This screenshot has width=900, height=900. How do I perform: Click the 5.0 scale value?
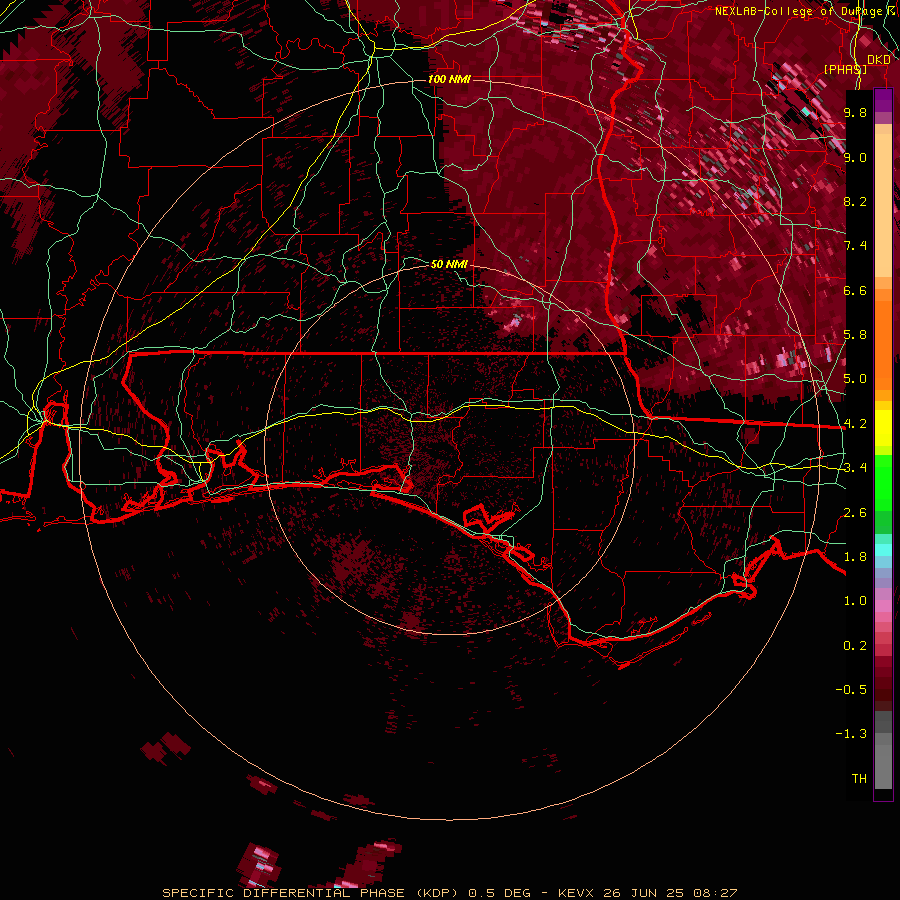click(x=855, y=379)
